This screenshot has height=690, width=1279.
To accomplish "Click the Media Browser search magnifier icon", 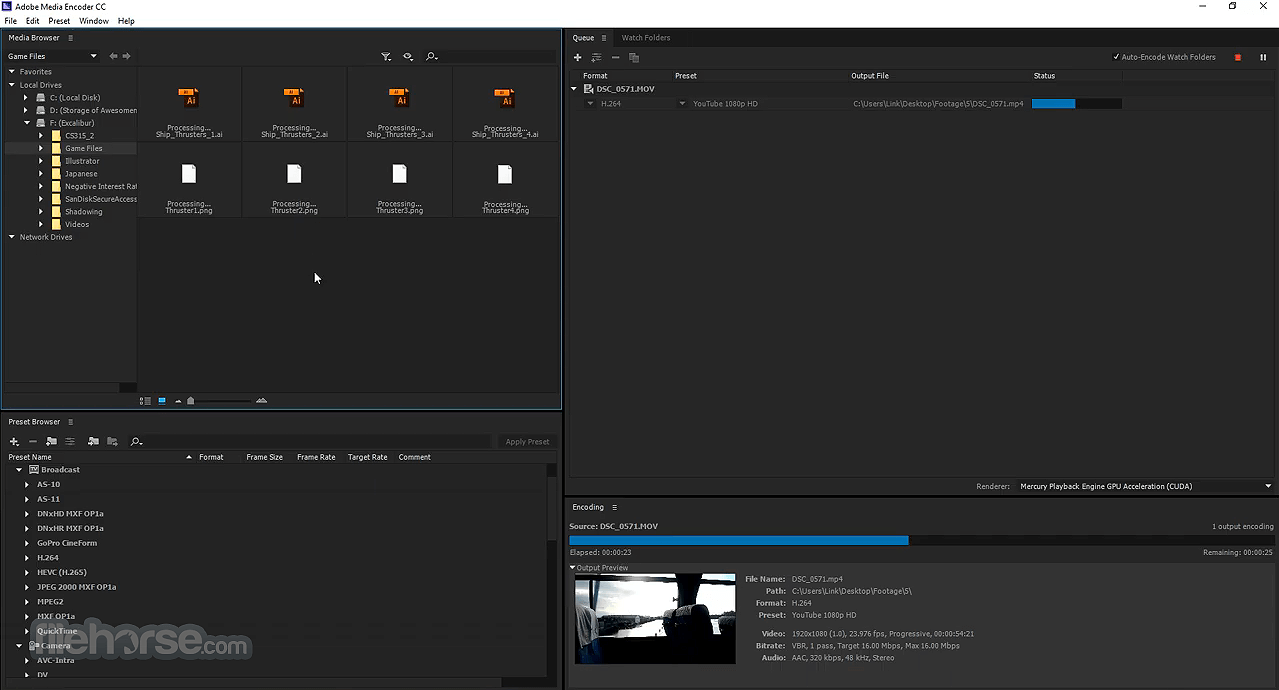I will [x=431, y=57].
